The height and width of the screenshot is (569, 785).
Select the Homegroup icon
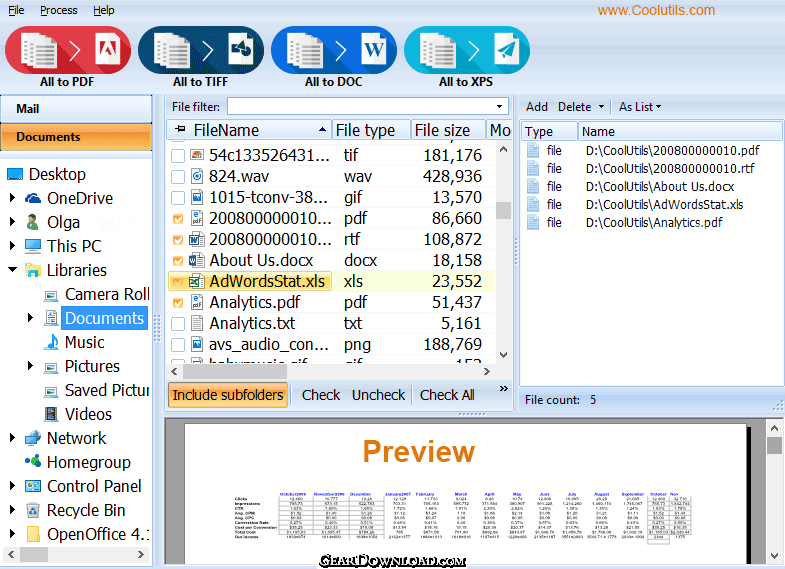33,461
